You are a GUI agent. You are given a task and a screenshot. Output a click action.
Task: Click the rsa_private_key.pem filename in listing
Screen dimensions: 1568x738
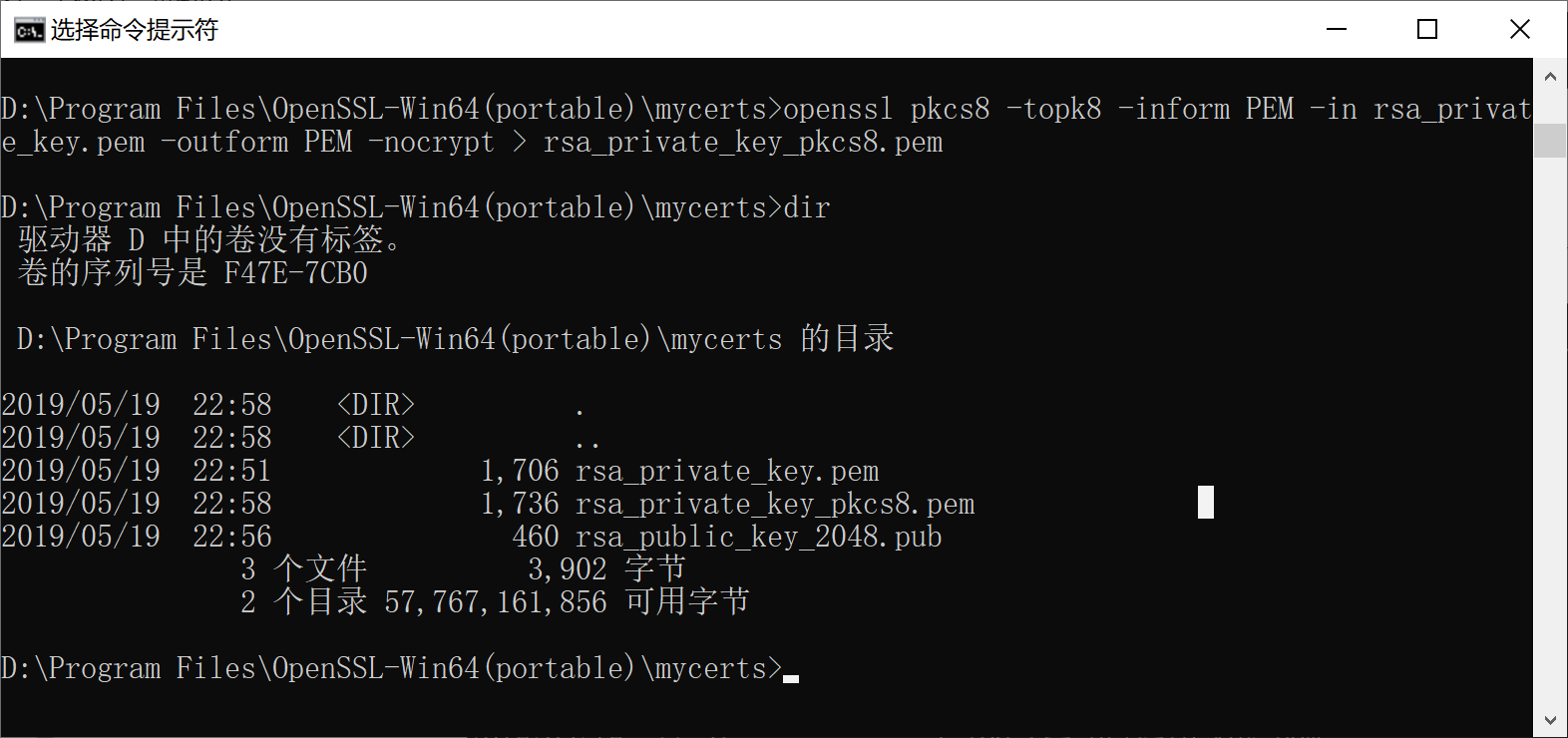727,471
